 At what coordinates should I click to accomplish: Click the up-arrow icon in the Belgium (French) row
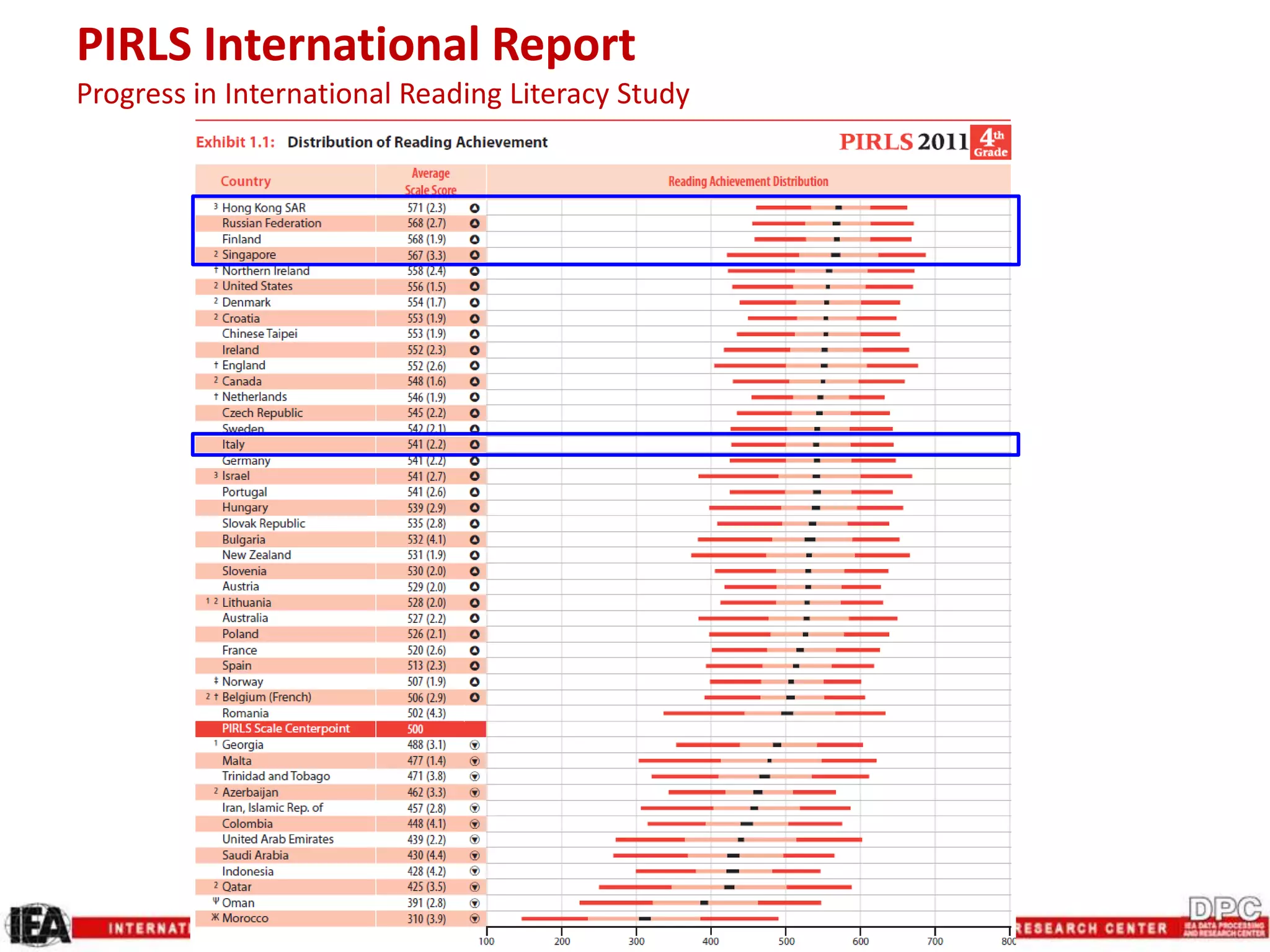click(x=474, y=697)
